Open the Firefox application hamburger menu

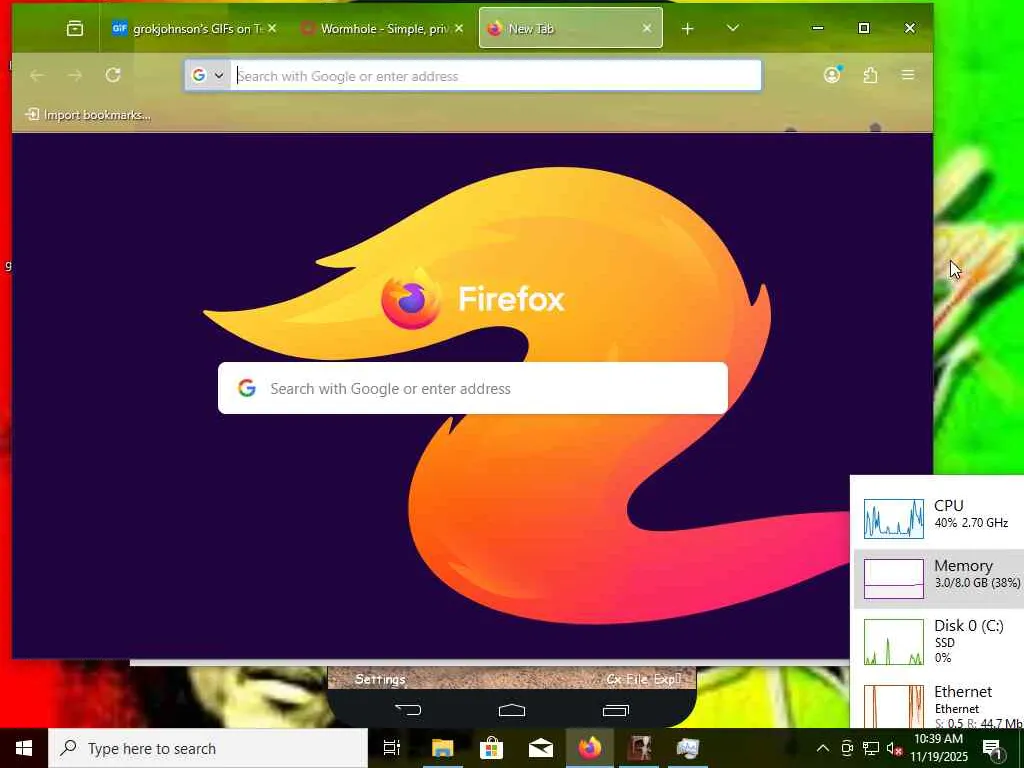coord(908,75)
